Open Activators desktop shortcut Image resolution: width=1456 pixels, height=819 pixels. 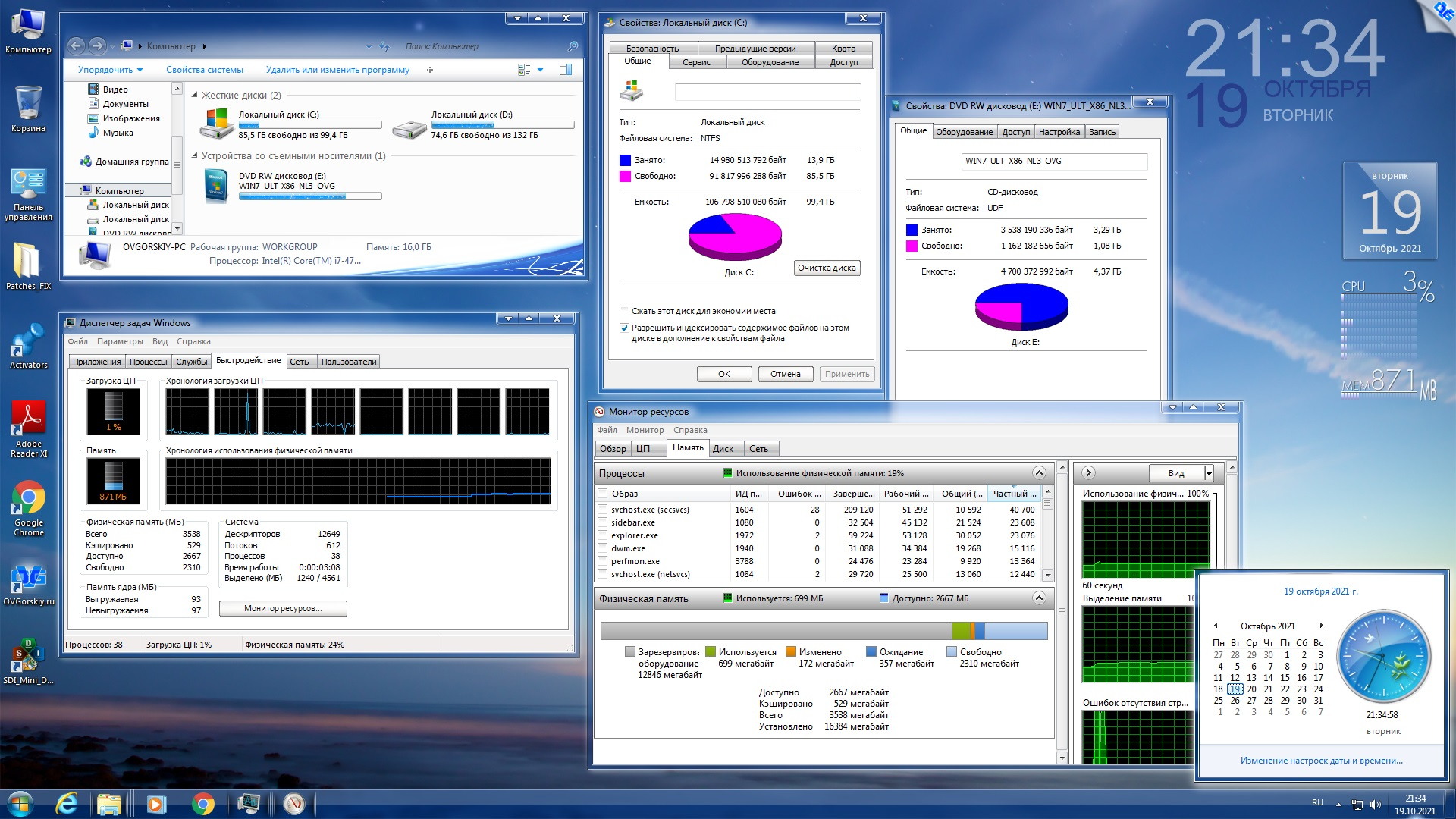tap(28, 340)
